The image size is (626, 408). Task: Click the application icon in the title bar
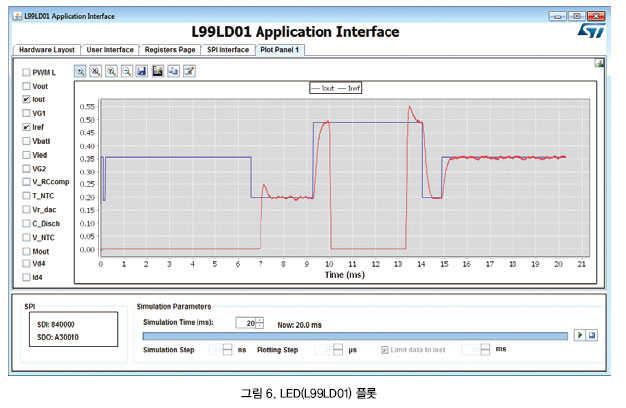(17, 16)
